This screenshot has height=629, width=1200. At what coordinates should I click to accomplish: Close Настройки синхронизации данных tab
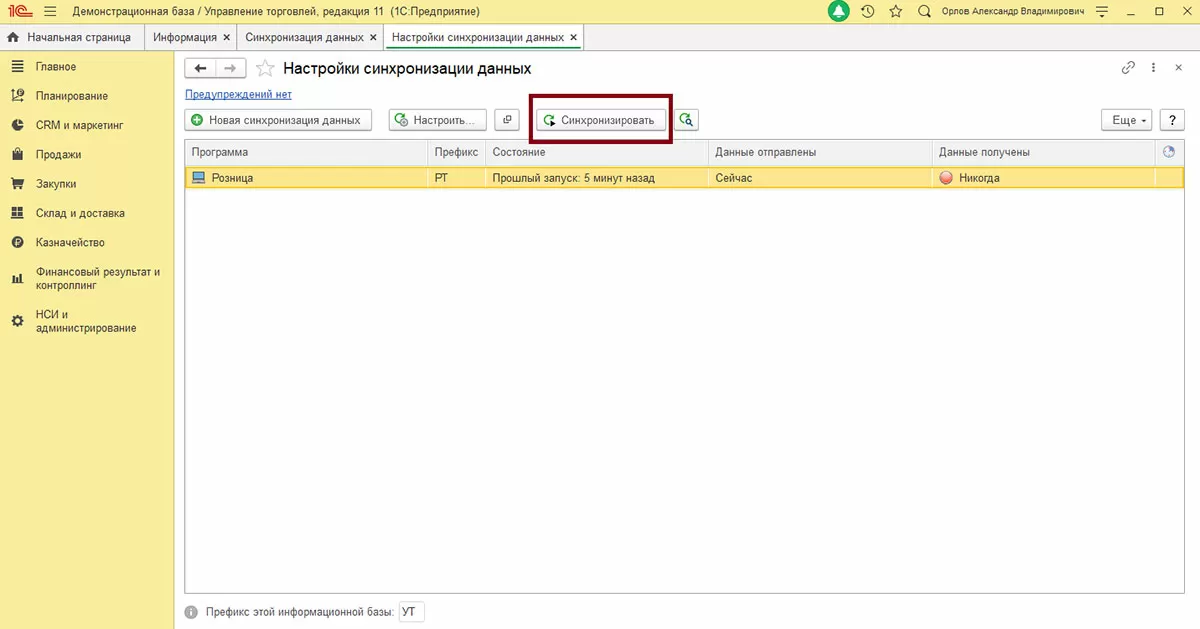coord(574,37)
